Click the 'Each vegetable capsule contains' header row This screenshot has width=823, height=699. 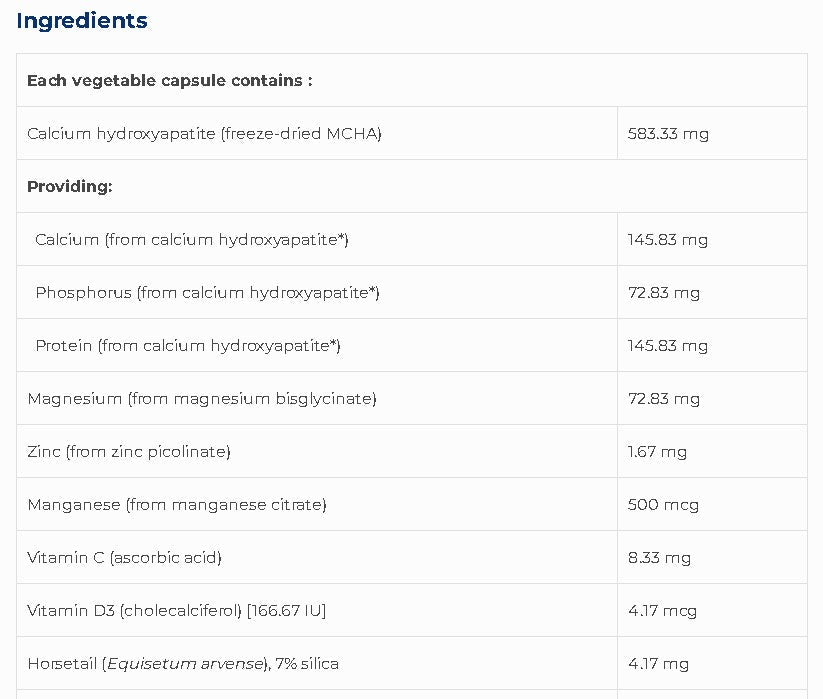(x=170, y=81)
